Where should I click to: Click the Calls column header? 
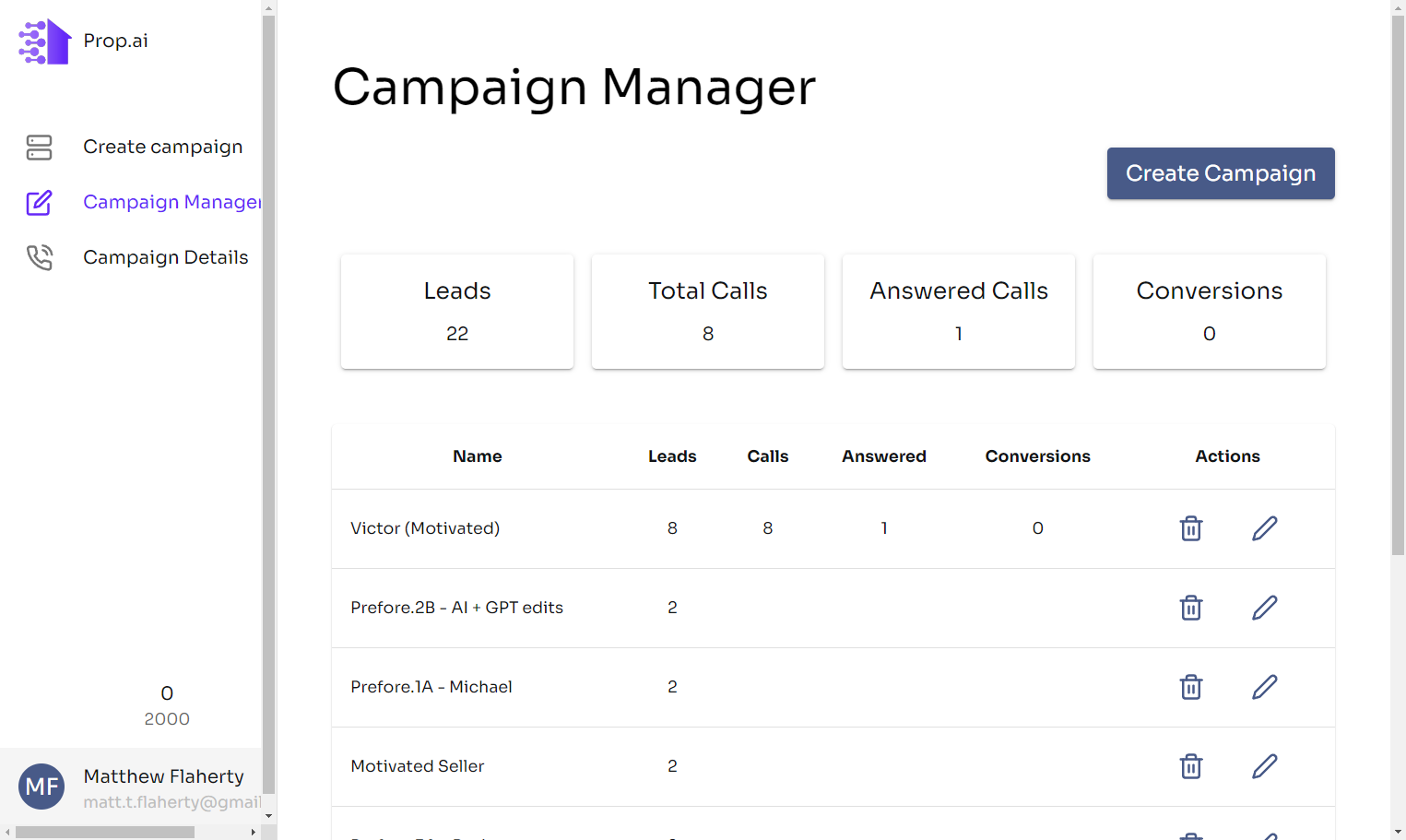(768, 456)
